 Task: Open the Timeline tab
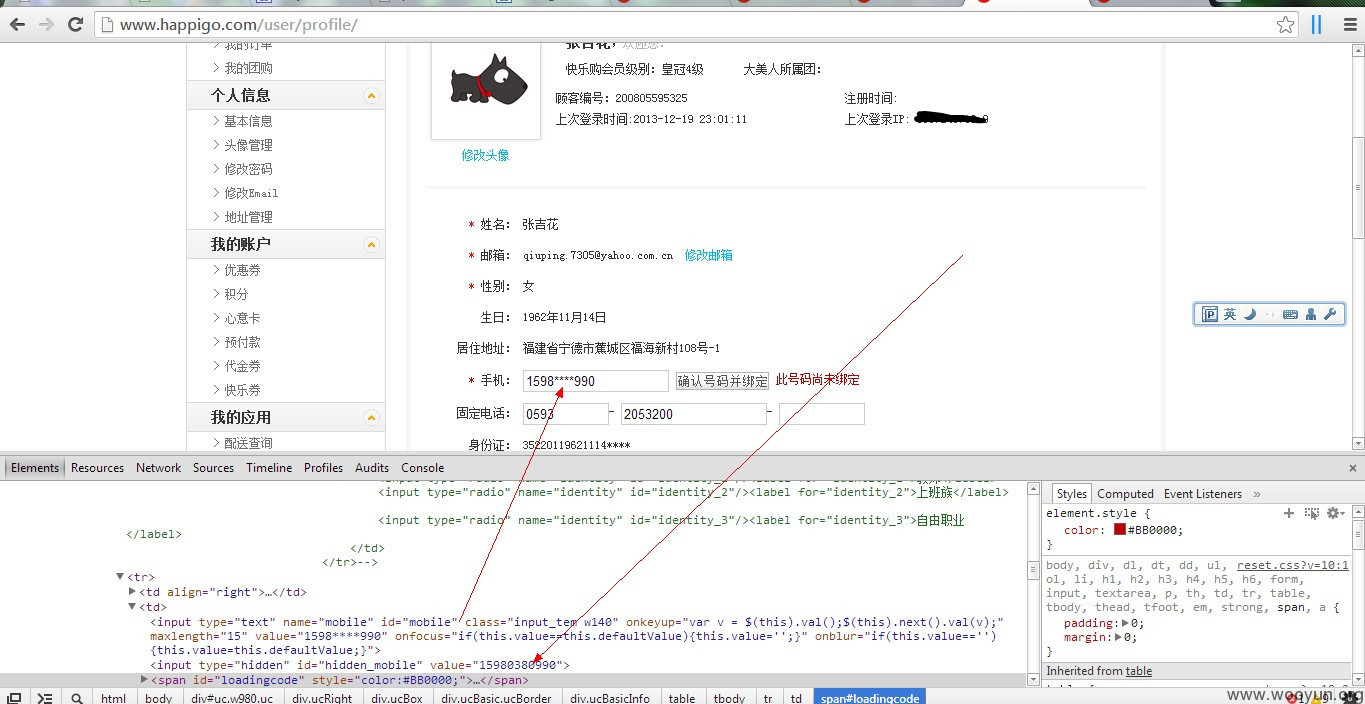pos(269,468)
